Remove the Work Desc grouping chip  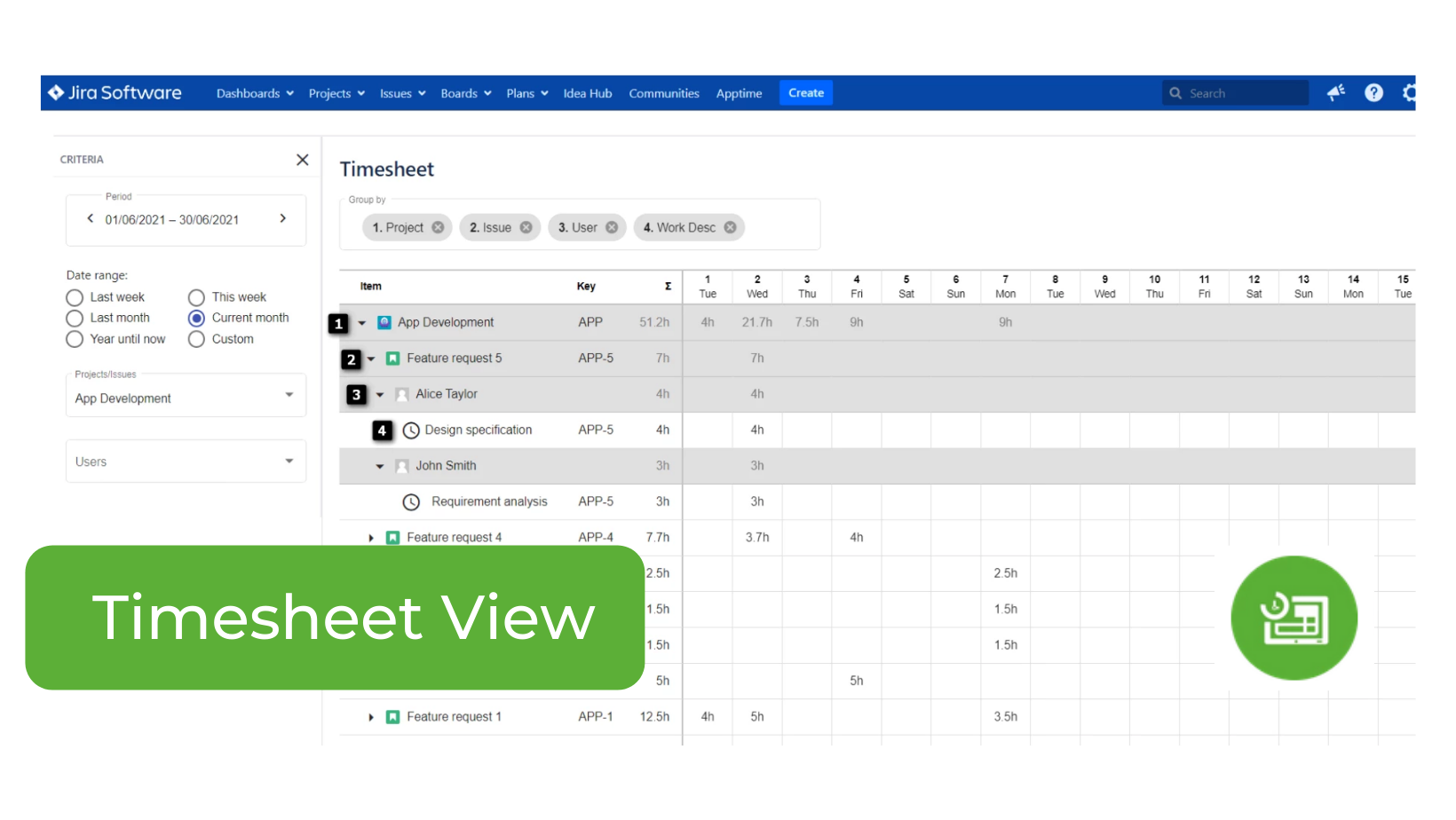coord(730,227)
